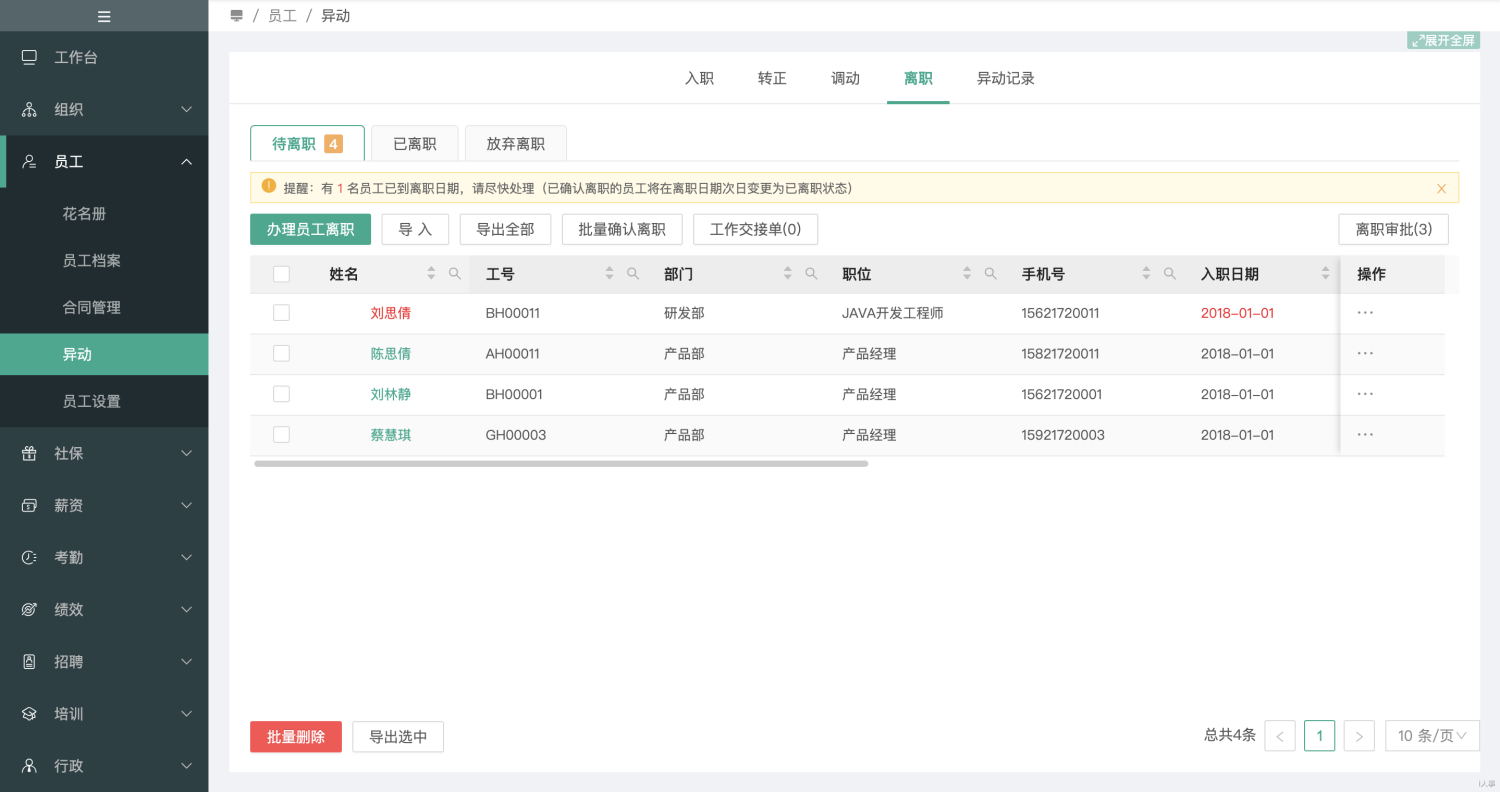
Task: Open search icon in 职位 column header
Action: [x=991, y=273]
